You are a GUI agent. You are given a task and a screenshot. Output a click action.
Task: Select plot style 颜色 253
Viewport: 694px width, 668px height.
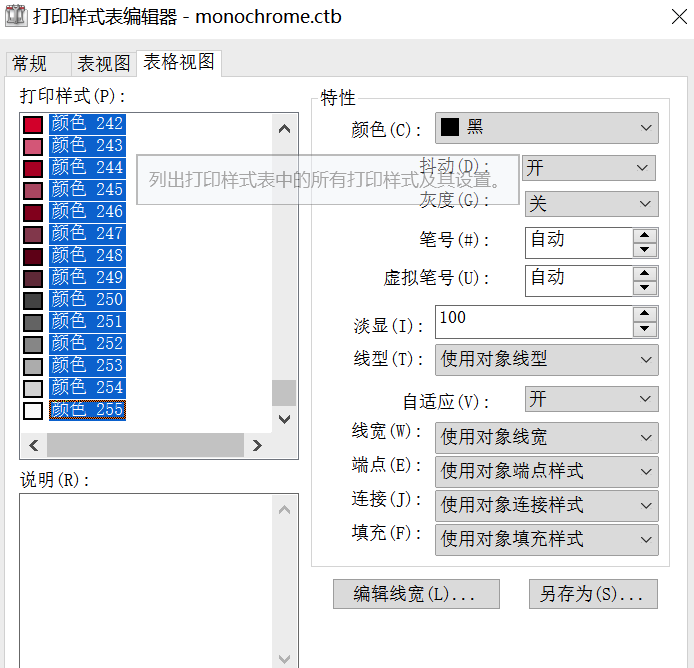coord(87,366)
